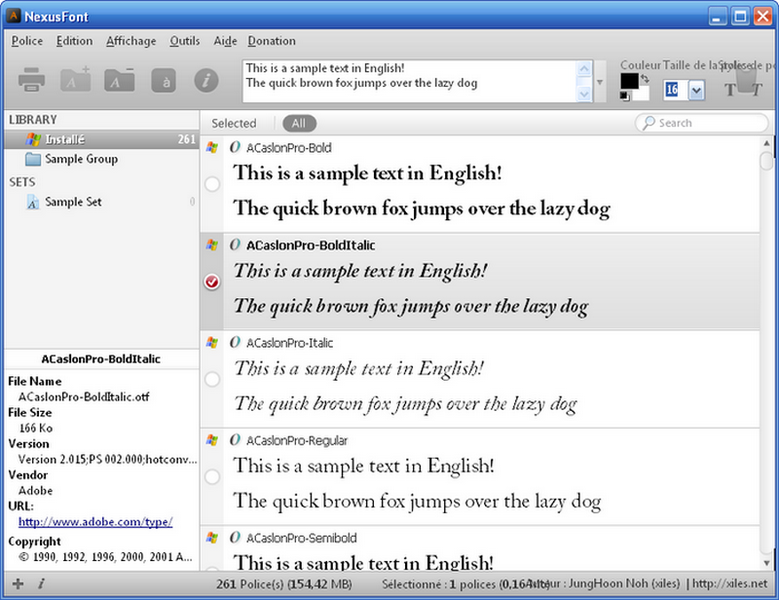Click the black foreground color swatch

pos(629,80)
